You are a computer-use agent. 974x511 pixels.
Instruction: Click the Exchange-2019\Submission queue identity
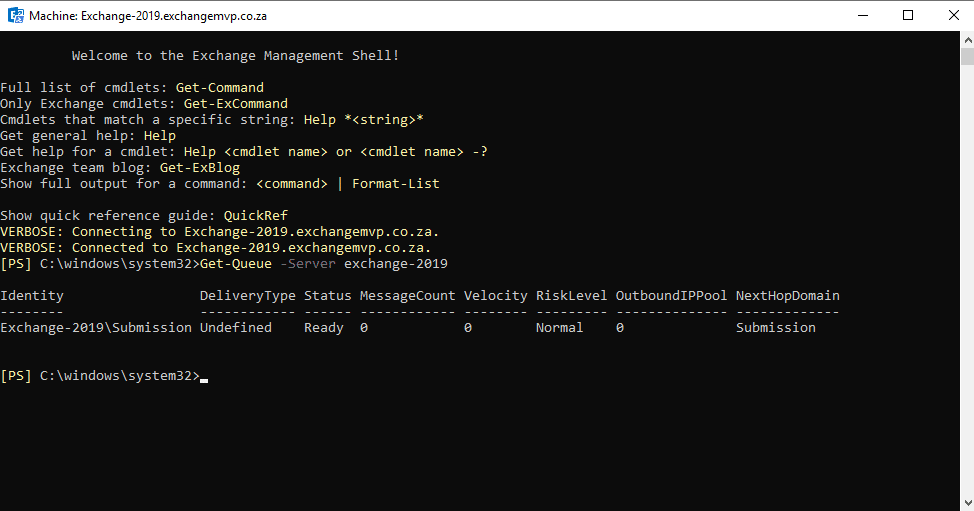(96, 328)
